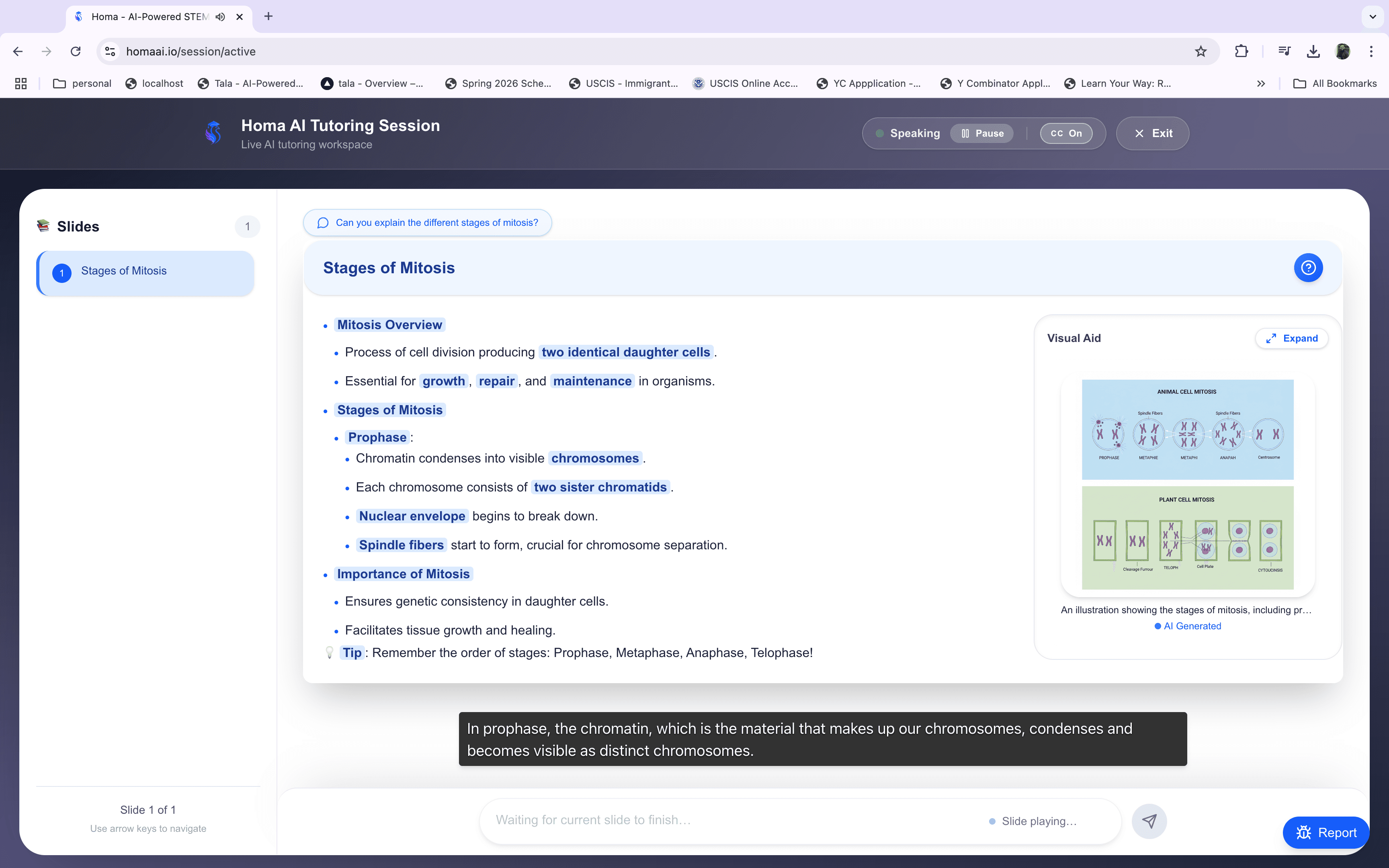This screenshot has height=868, width=1389.
Task: Send message with paper plane icon
Action: [x=1149, y=821]
